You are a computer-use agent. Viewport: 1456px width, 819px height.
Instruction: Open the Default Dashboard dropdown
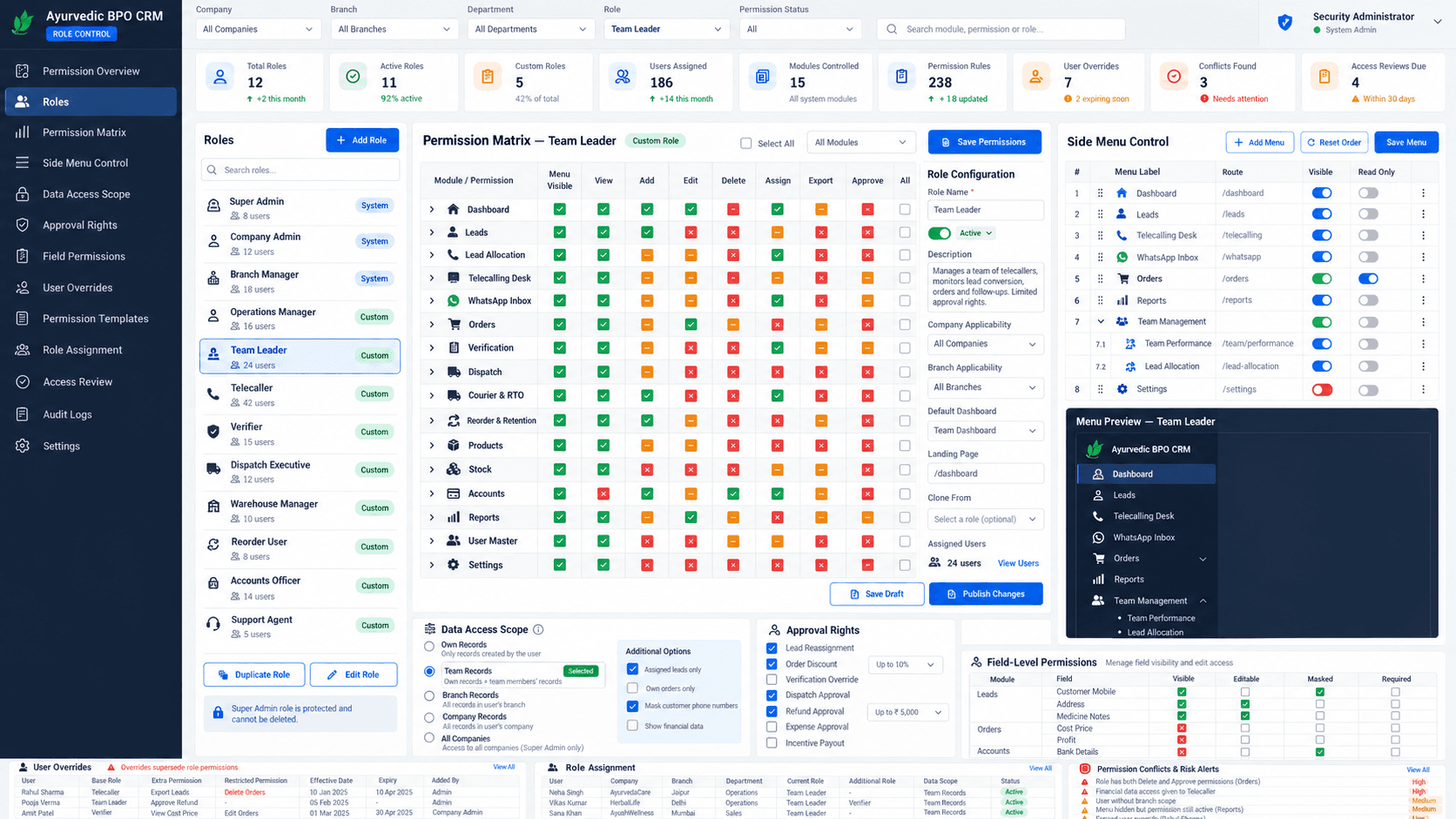[x=985, y=430]
